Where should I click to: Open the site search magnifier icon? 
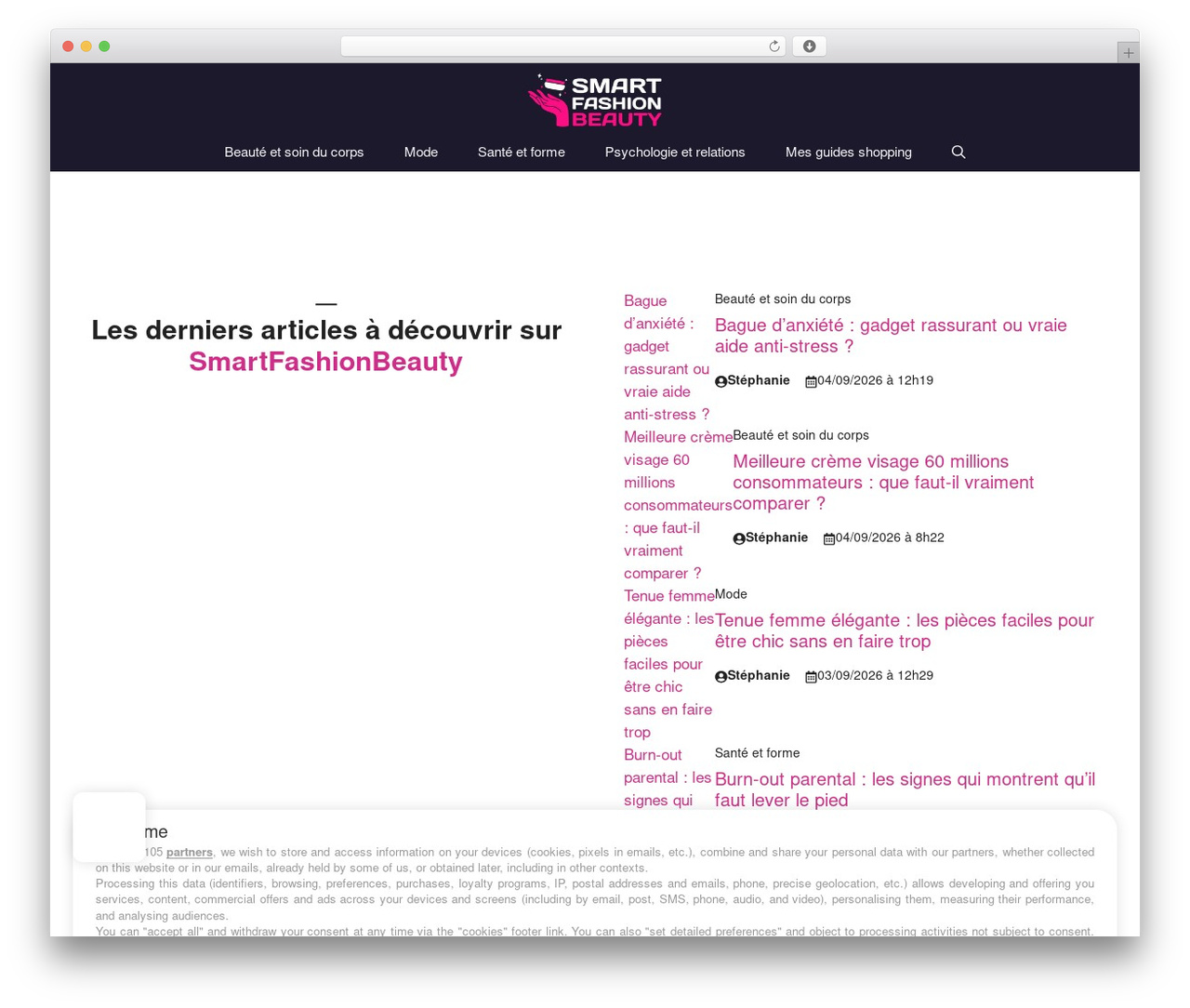(x=959, y=153)
